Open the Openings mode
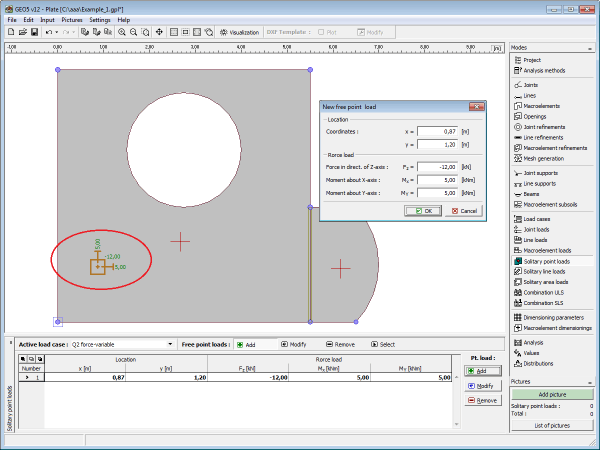The image size is (600, 450). [536, 116]
